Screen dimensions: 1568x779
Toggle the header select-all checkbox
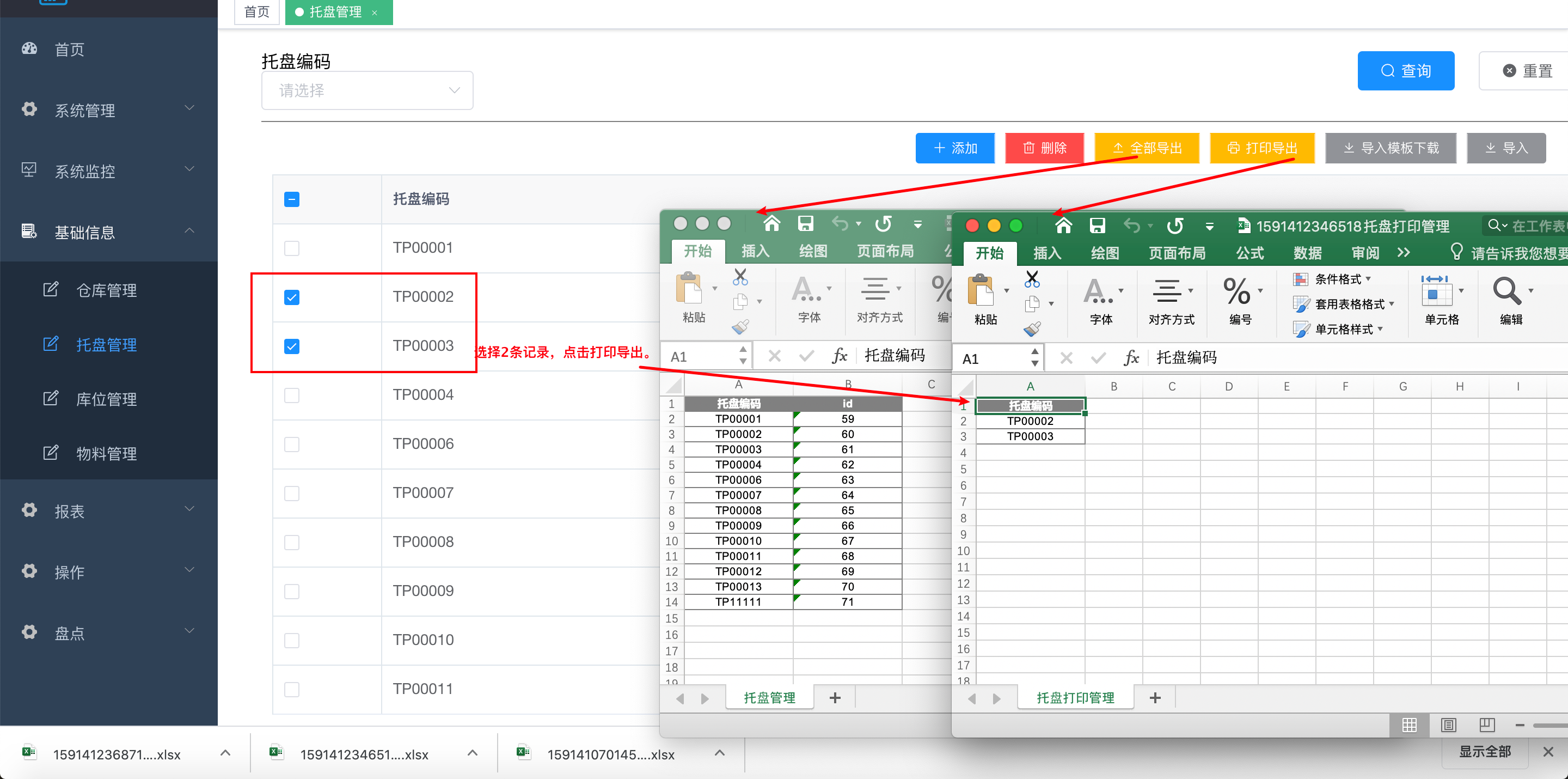(292, 199)
